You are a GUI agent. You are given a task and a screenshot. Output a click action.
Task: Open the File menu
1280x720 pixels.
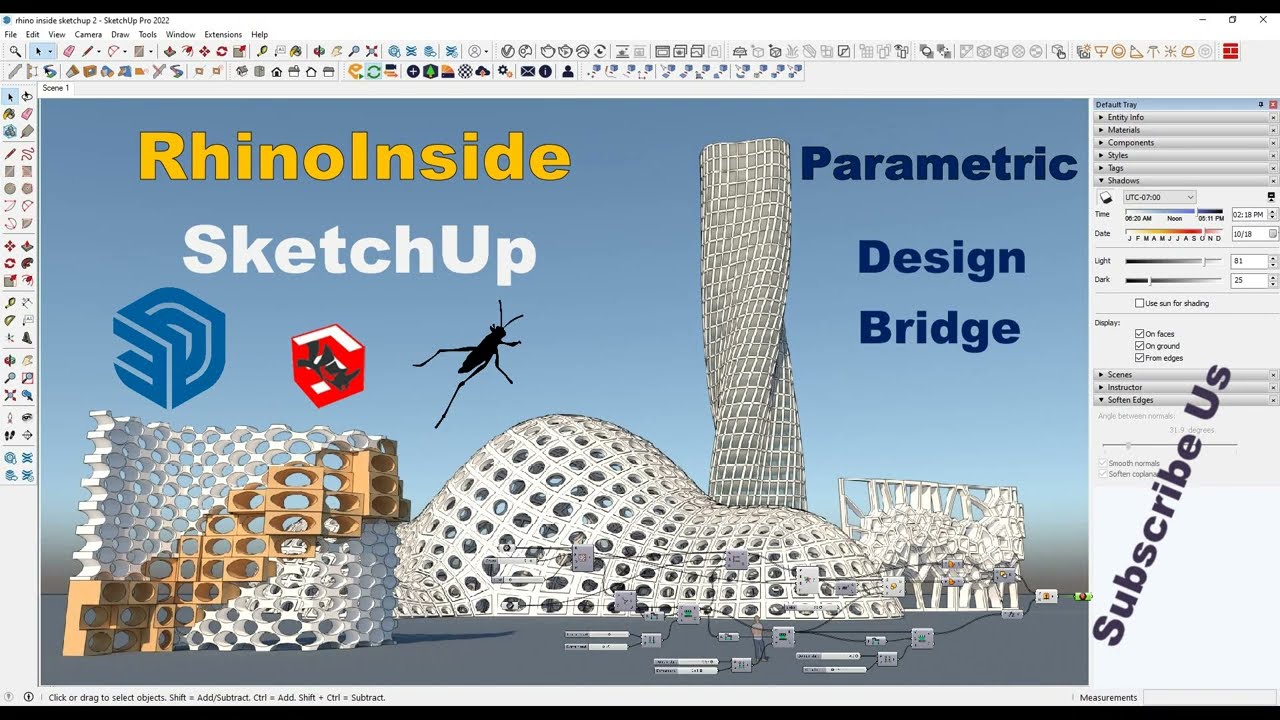point(10,34)
